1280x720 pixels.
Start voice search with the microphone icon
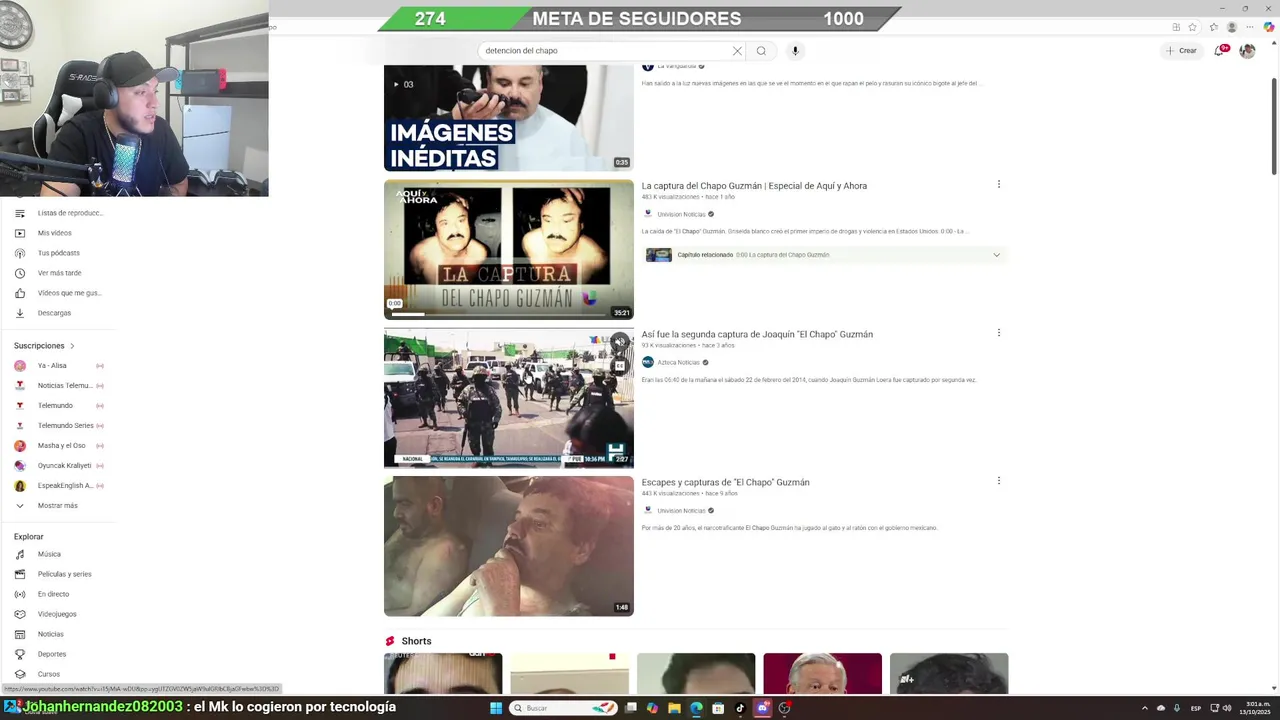pos(795,51)
